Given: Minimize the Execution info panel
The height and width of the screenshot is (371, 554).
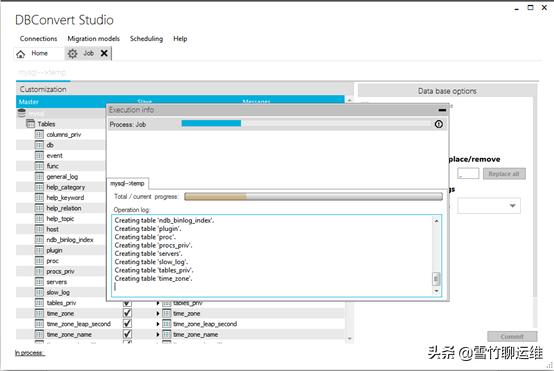Looking at the screenshot, I should coord(442,110).
